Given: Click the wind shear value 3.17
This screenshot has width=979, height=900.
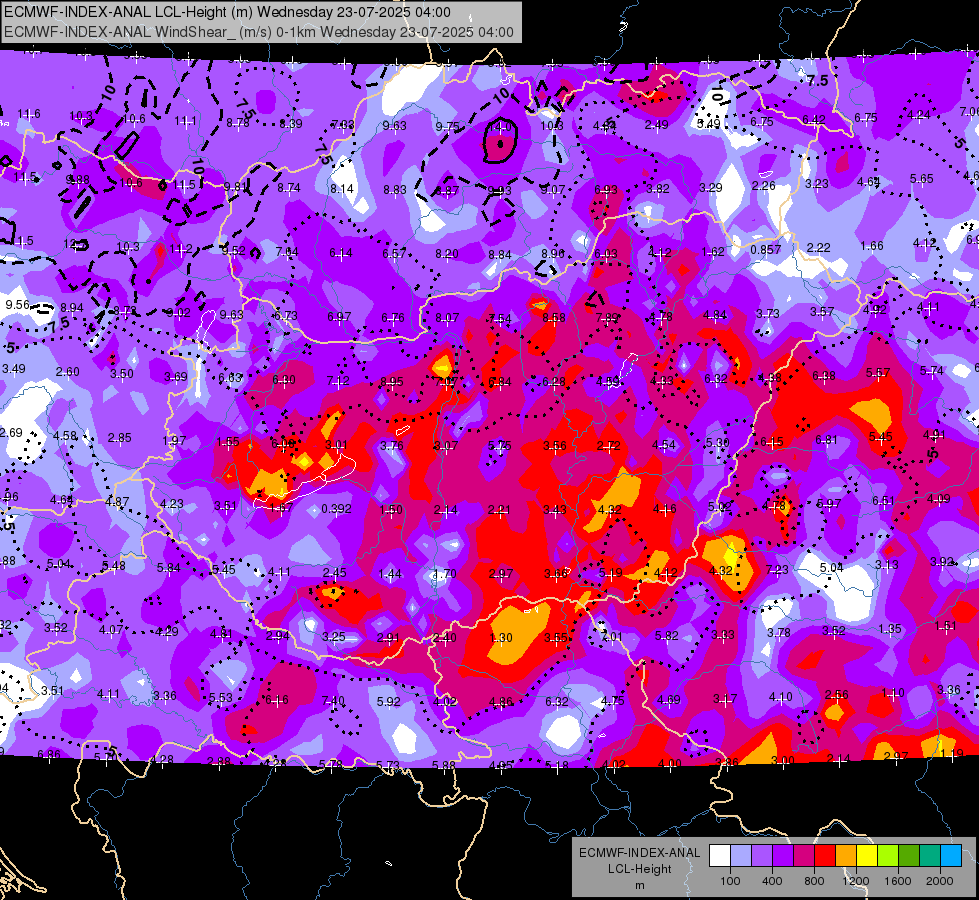Looking at the screenshot, I should 725,699.
